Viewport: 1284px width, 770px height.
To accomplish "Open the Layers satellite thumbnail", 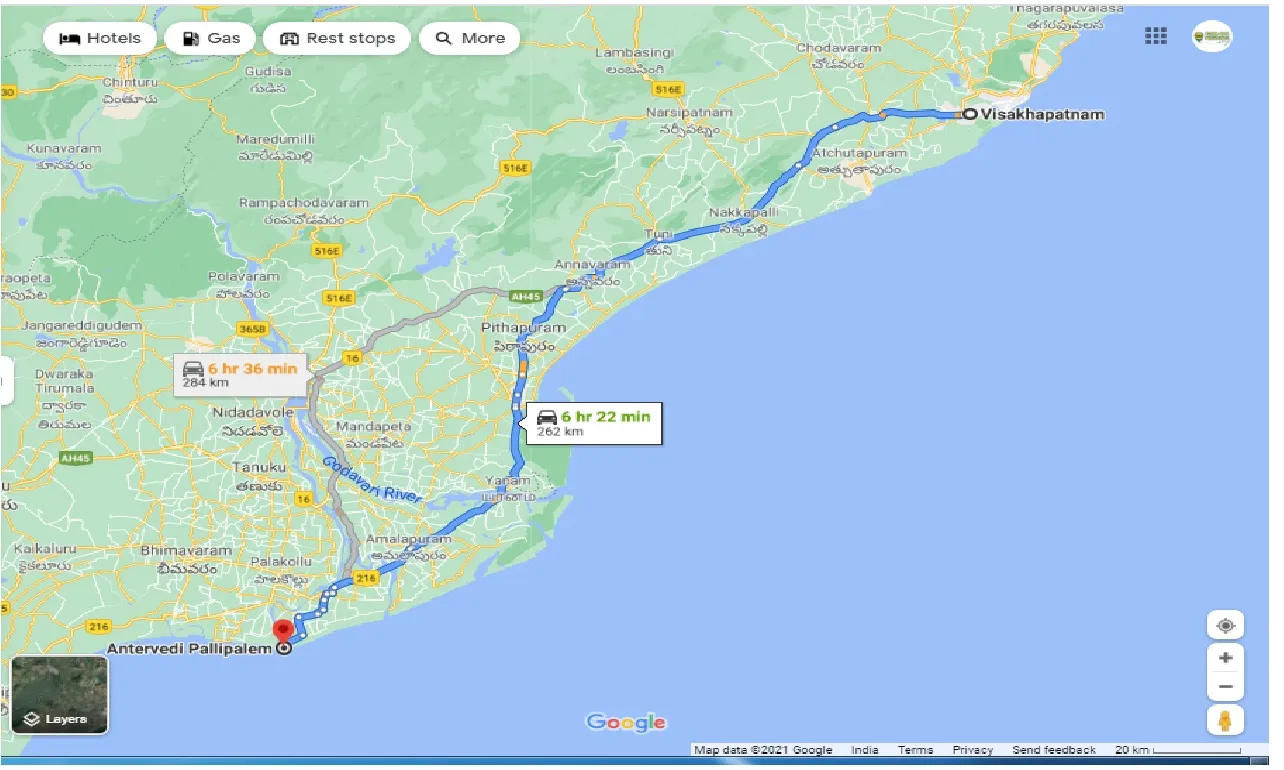I will (x=59, y=695).
